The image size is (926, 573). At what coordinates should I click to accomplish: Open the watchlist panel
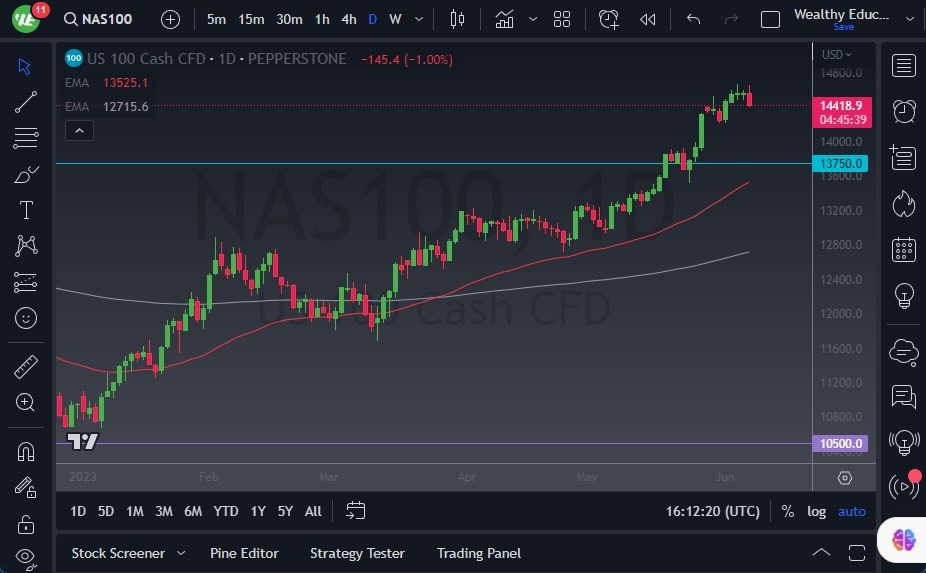[904, 66]
